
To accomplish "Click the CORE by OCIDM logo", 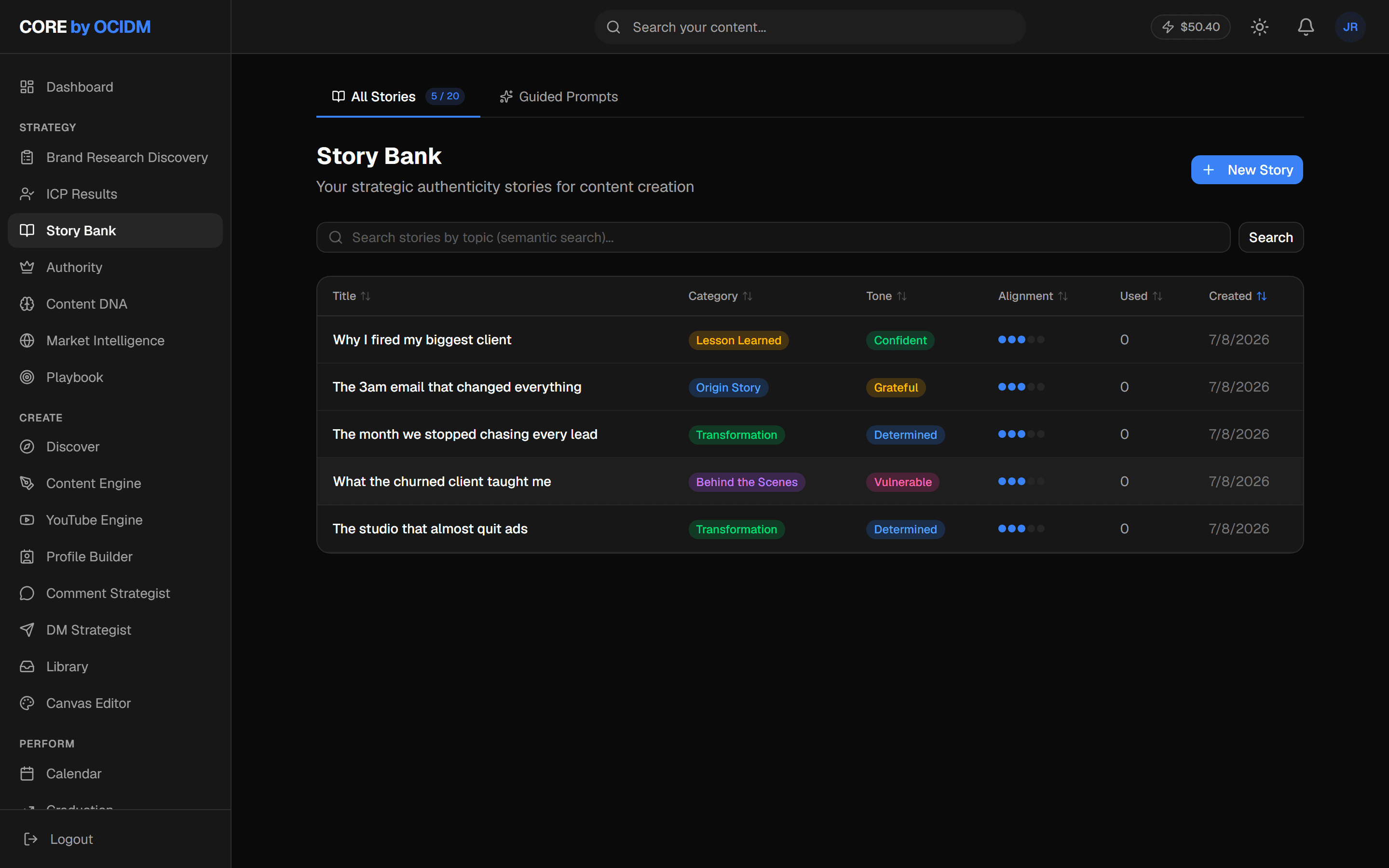I will 85,27.
